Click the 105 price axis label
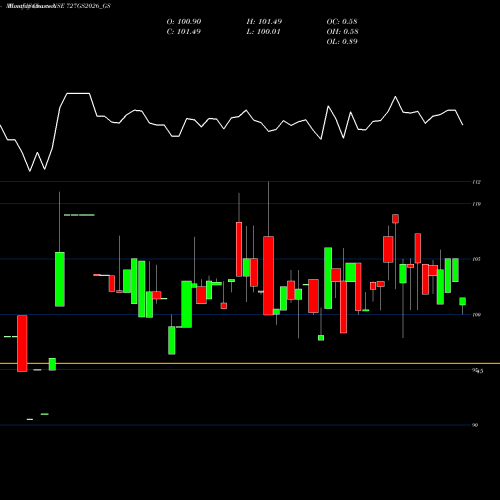The width and height of the screenshot is (500, 500). pyautogui.click(x=477, y=259)
